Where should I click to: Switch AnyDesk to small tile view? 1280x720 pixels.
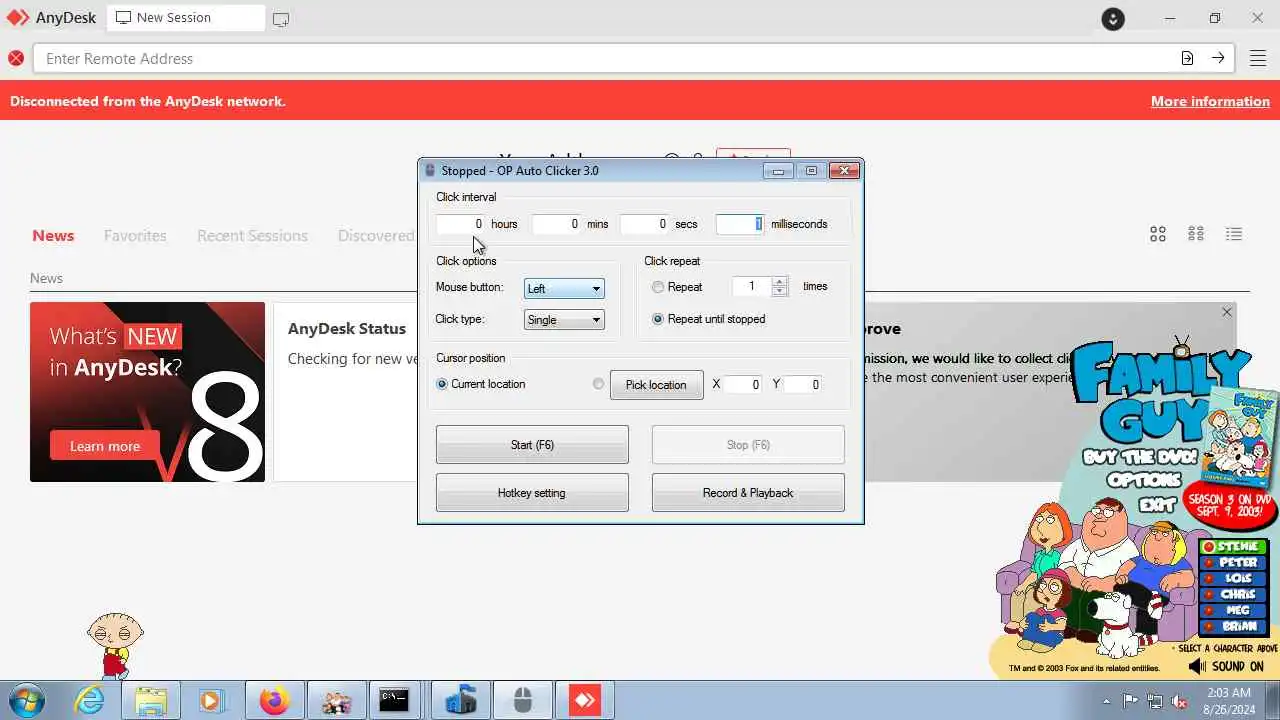coord(1196,234)
